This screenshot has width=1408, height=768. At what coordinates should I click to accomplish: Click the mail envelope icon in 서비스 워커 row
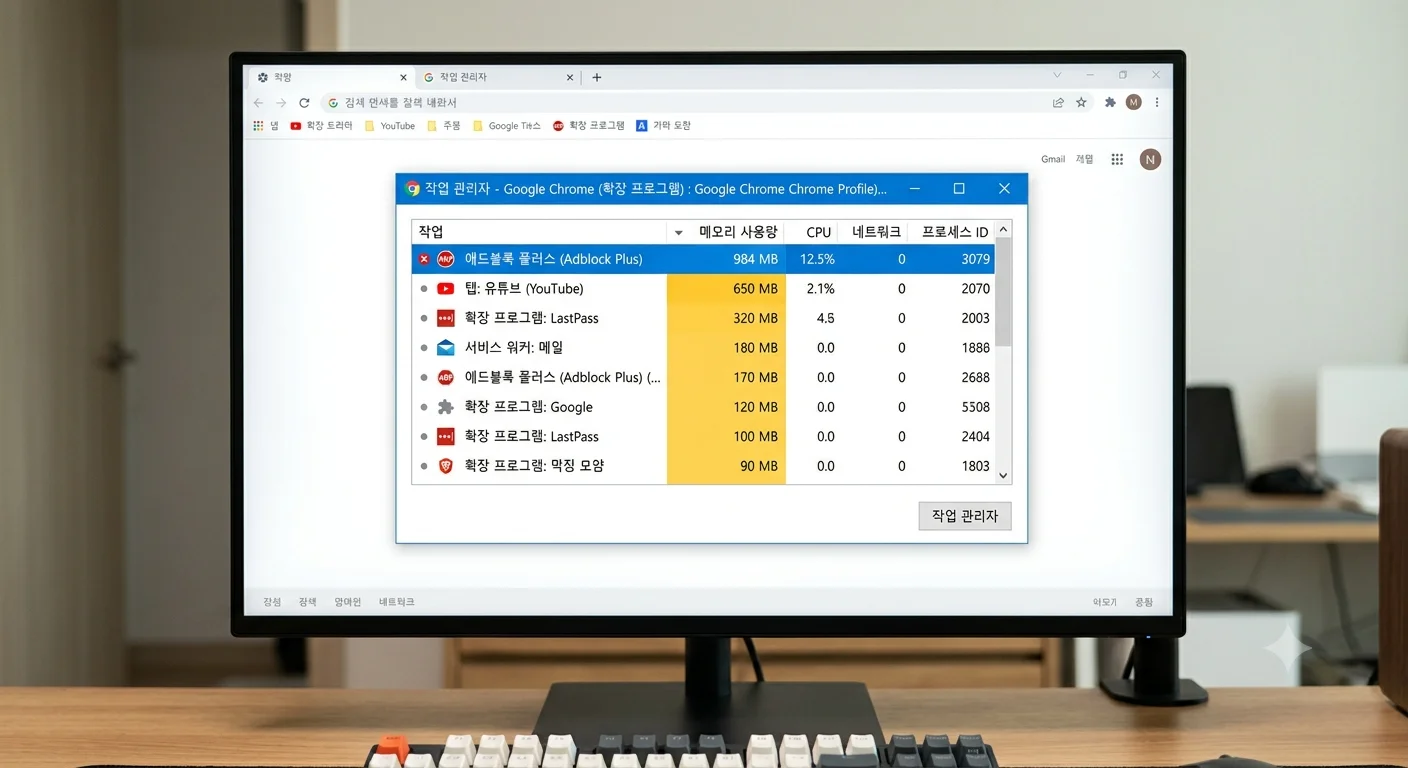(x=446, y=348)
